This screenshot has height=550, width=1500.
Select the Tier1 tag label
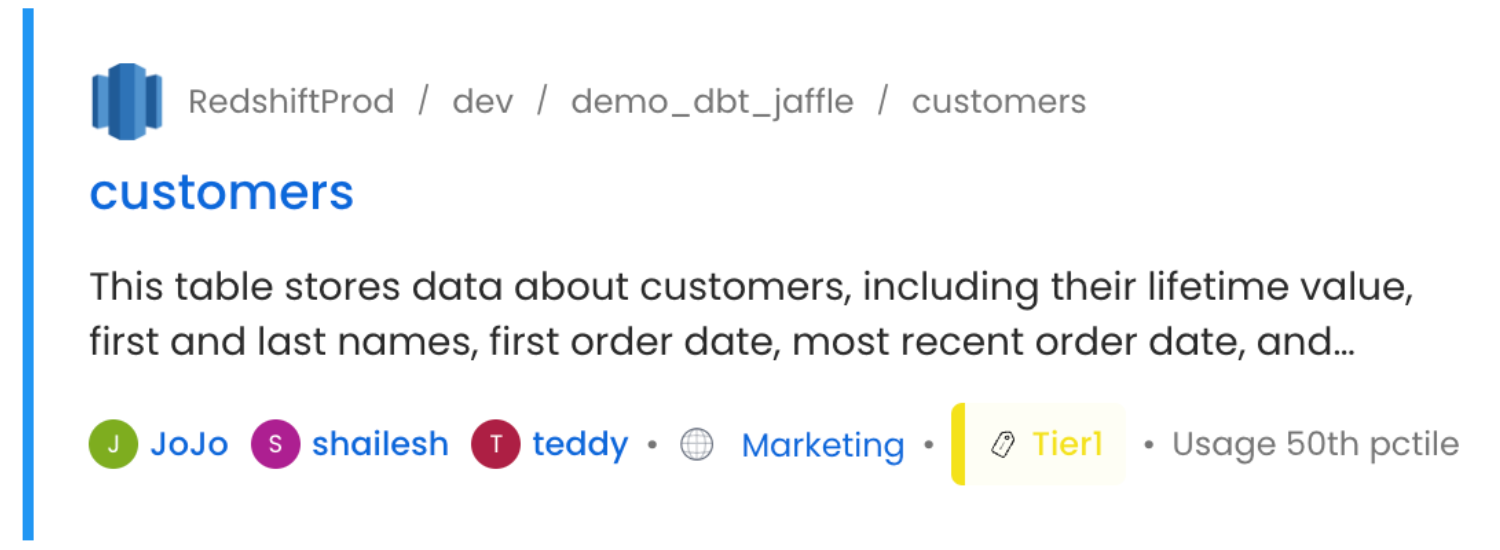point(1067,444)
